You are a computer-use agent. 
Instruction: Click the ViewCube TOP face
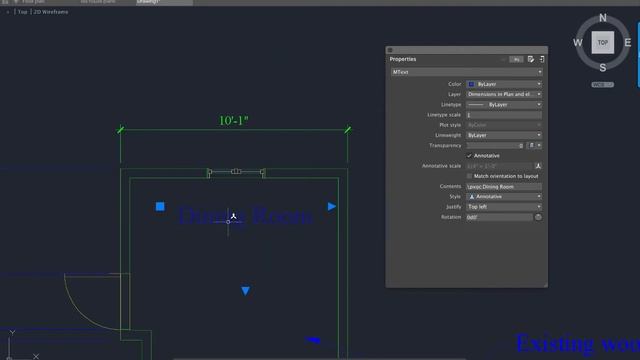click(x=602, y=42)
